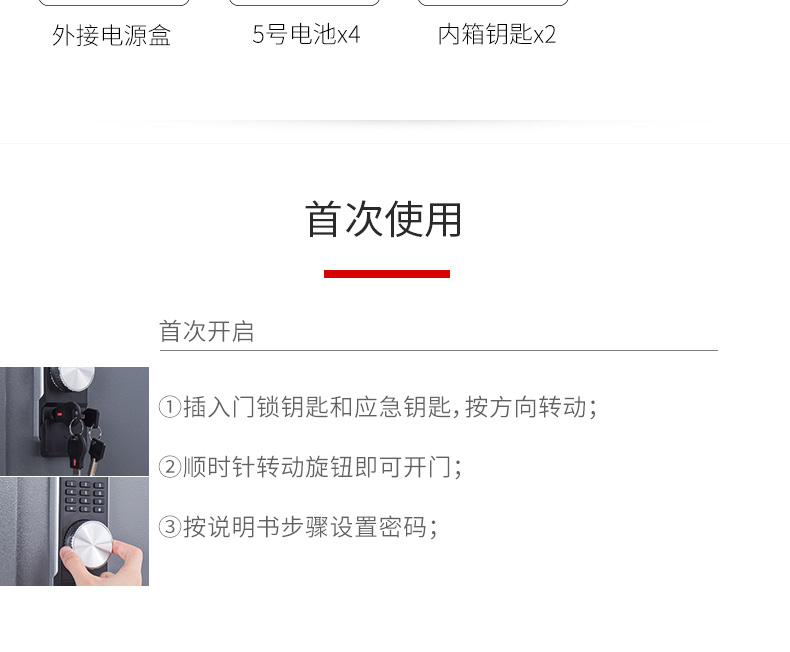The image size is (790, 652).
Task: Click the 按方向转动 text in step one
Action: [525, 407]
